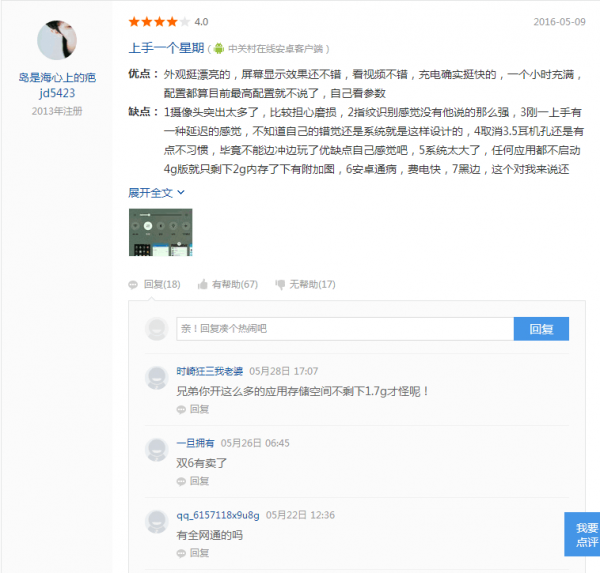Click the four-star rating stars
Screen dimensions: 600x573
158,21
